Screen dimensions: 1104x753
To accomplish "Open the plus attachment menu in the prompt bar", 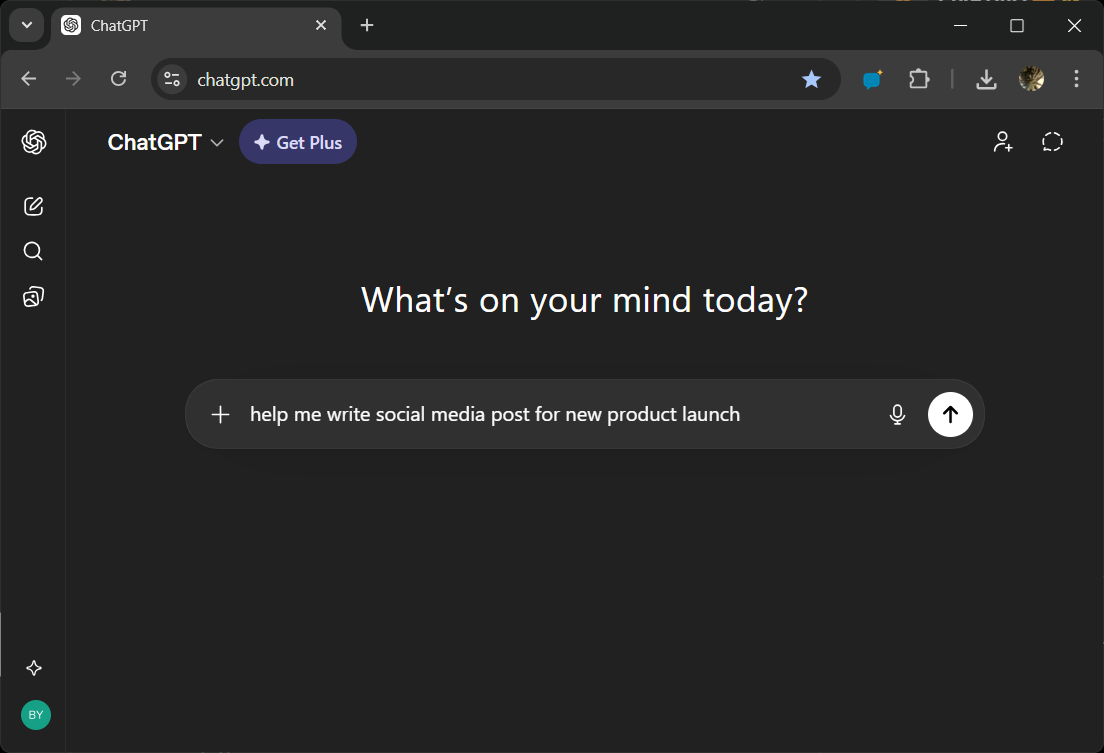I will point(220,414).
